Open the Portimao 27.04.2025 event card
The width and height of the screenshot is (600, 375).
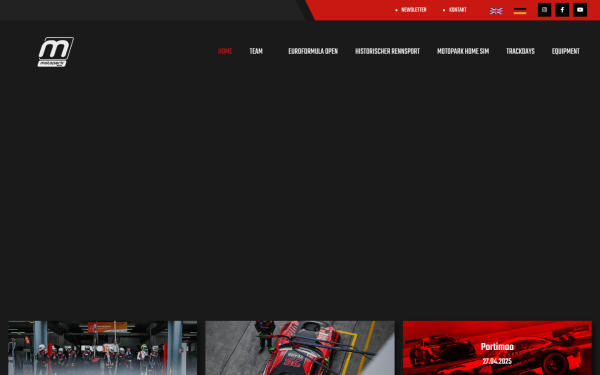tap(497, 348)
